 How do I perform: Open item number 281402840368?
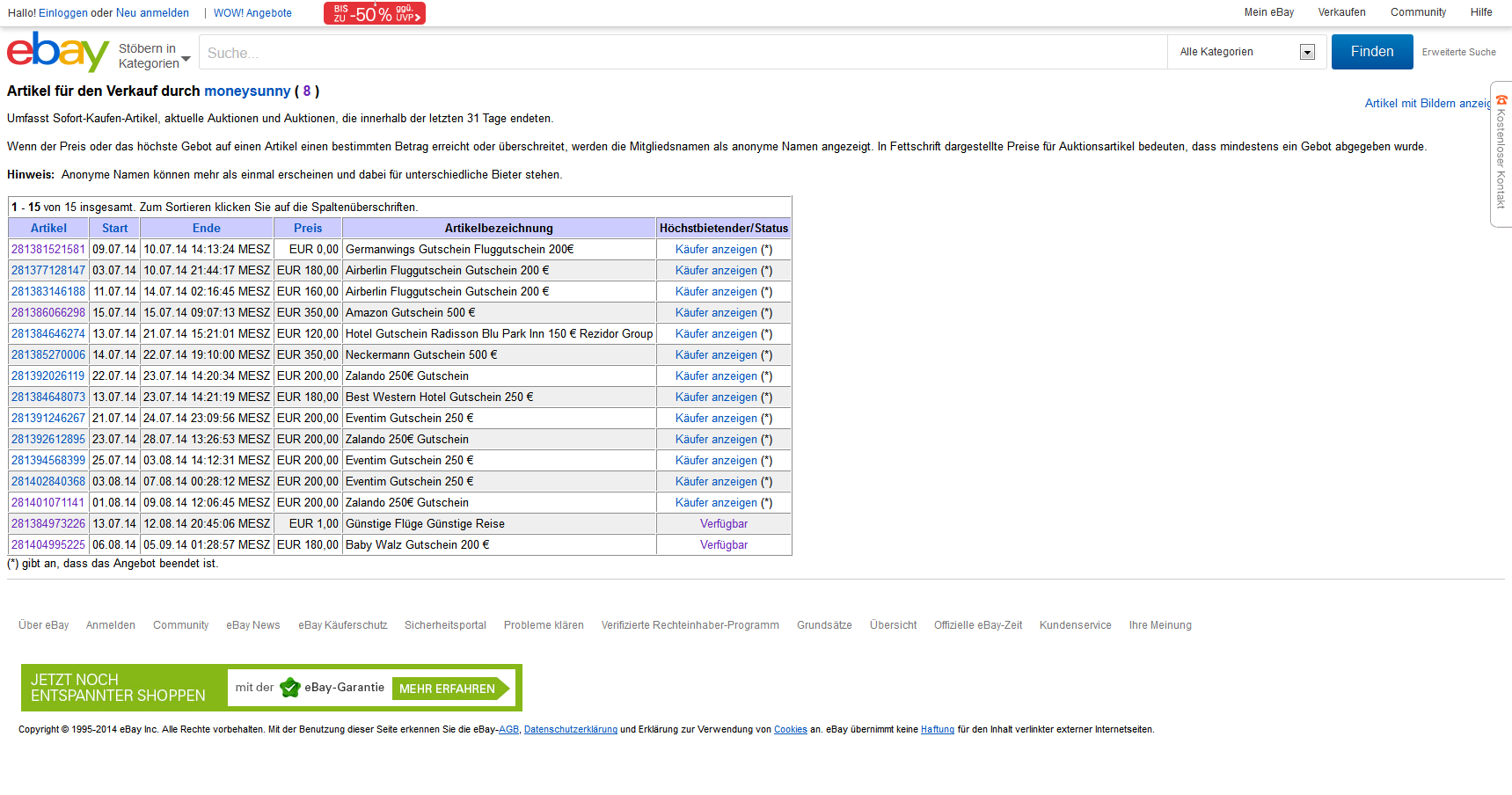[48, 482]
